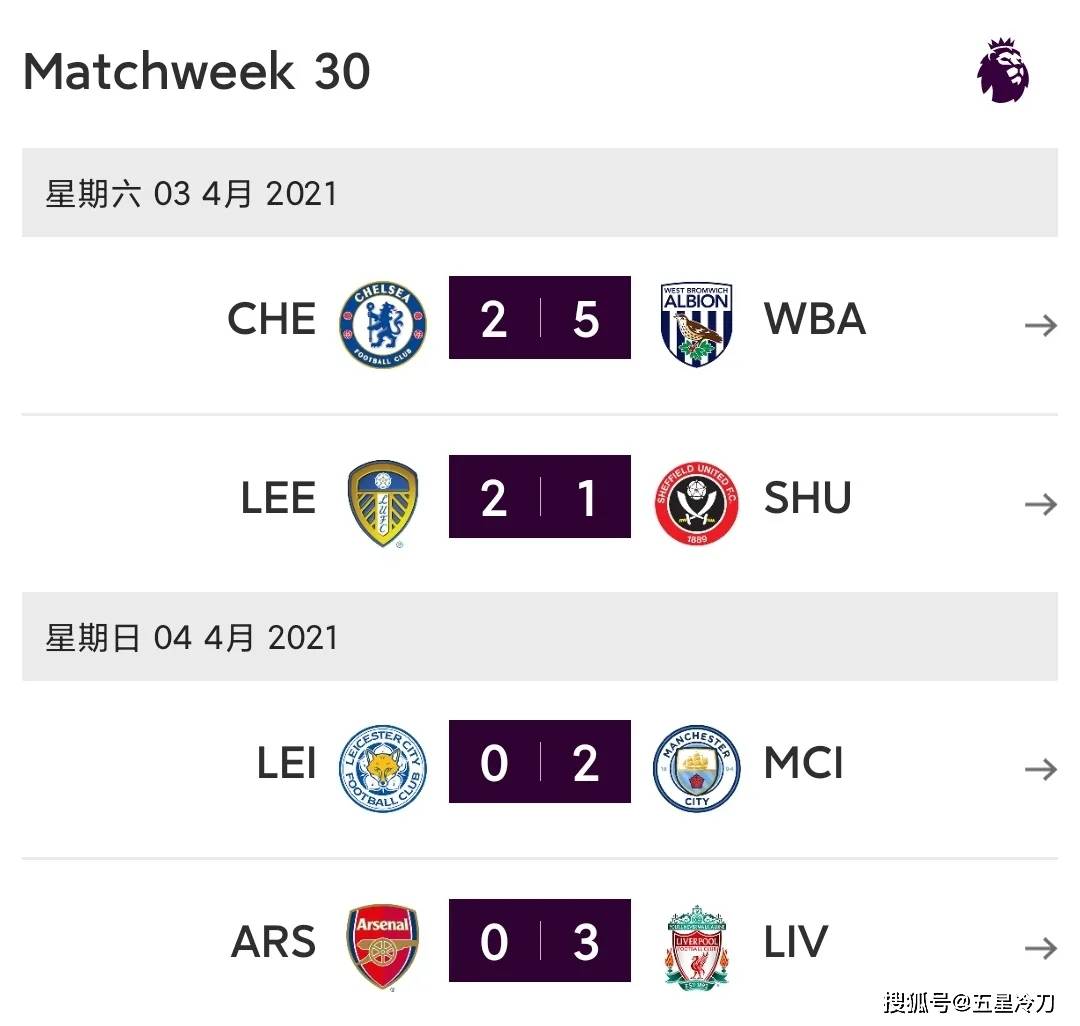Select the Leicester City fox crest
The image size is (1080, 1026).
(x=383, y=768)
